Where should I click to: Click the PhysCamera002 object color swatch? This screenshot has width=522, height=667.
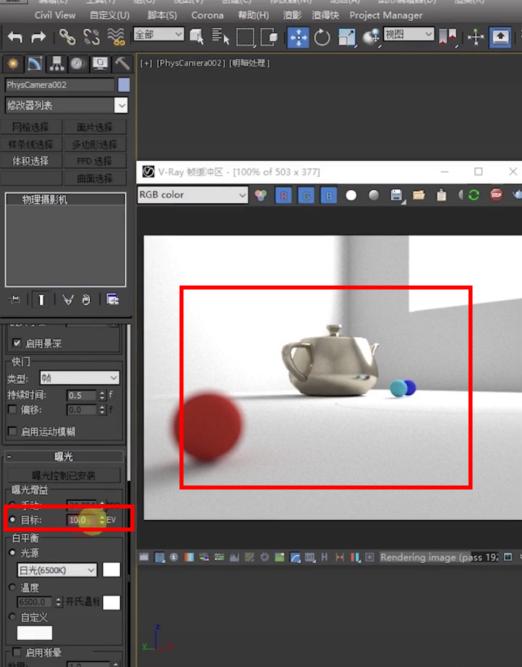click(x=124, y=85)
